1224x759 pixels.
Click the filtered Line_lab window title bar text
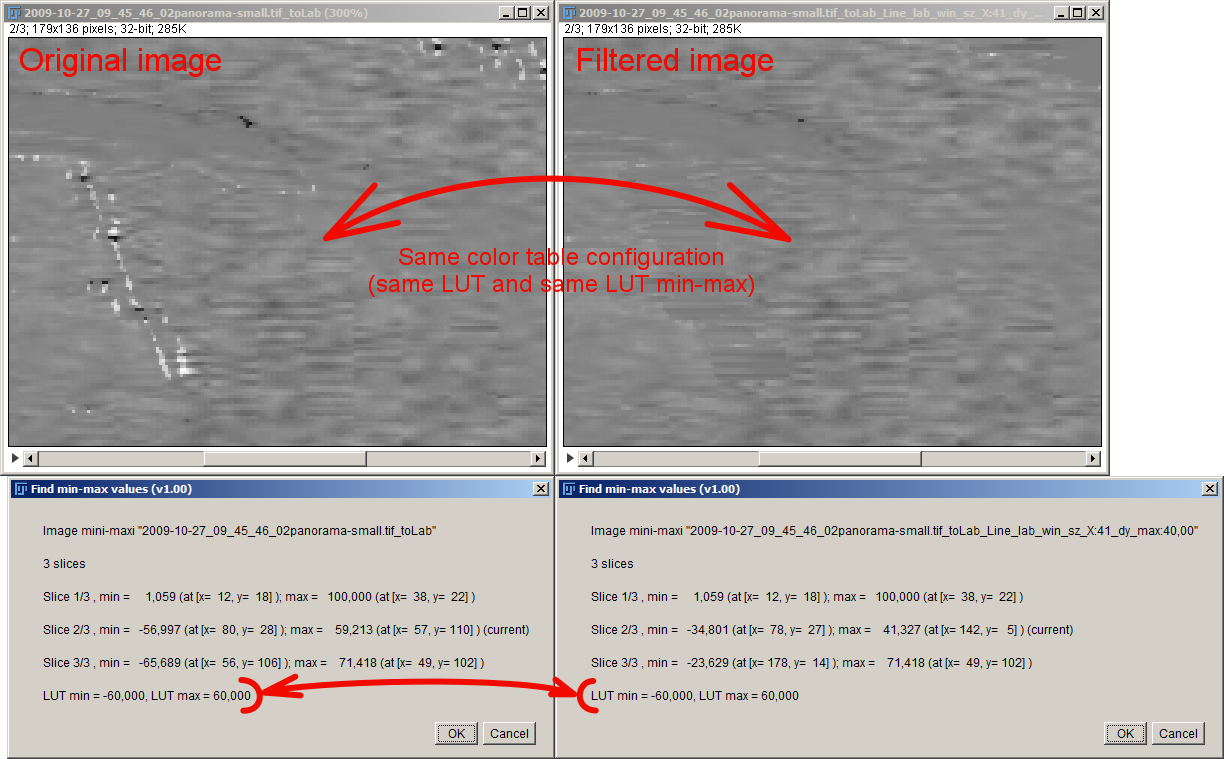(813, 13)
